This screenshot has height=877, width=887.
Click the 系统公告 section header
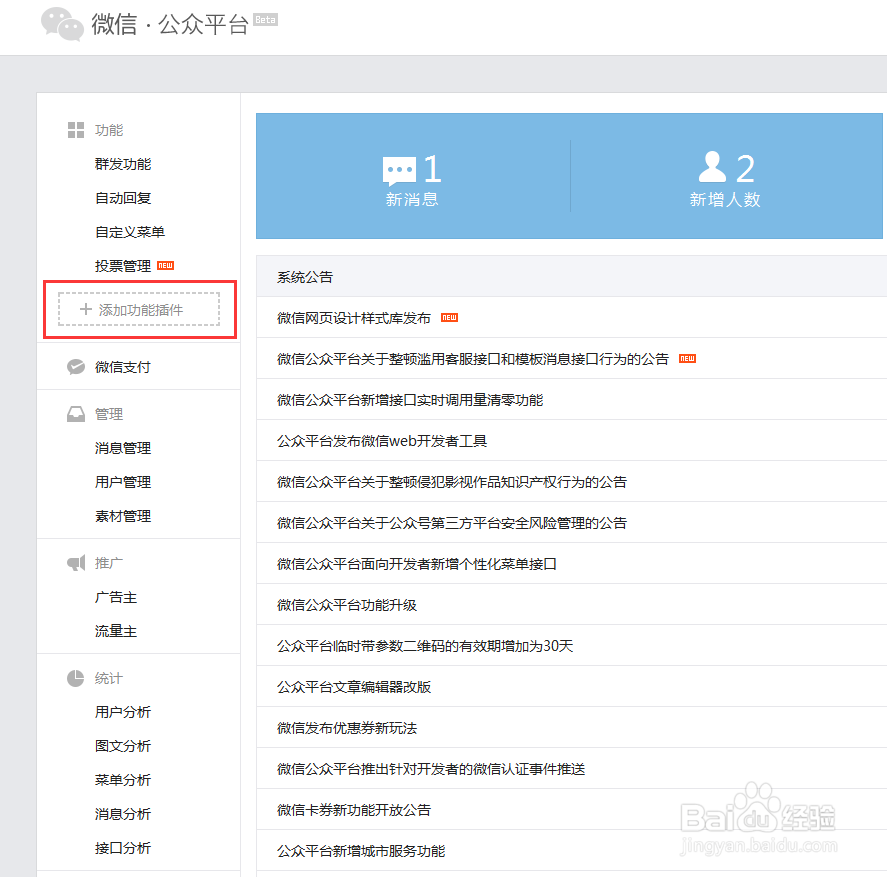tap(306, 275)
